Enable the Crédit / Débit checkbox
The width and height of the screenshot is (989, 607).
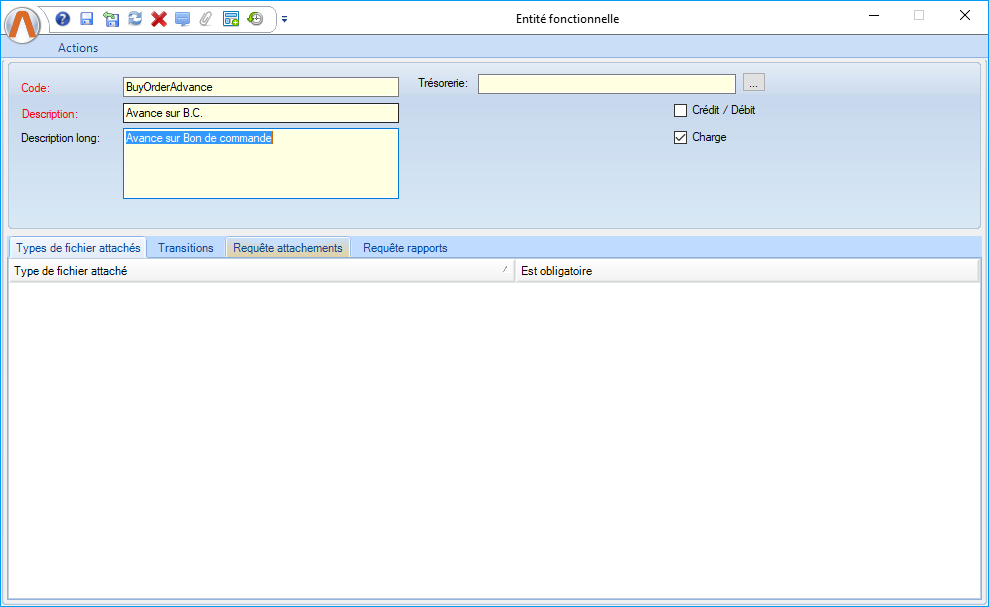point(681,110)
